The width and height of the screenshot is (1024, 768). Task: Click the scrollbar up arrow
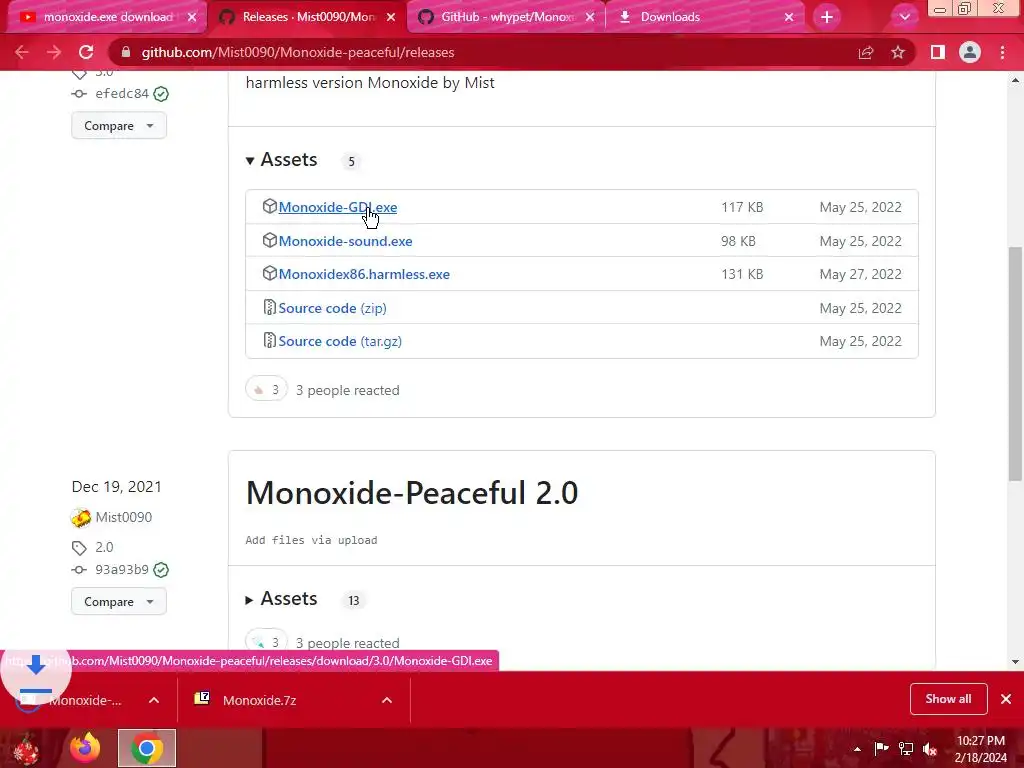1015,80
